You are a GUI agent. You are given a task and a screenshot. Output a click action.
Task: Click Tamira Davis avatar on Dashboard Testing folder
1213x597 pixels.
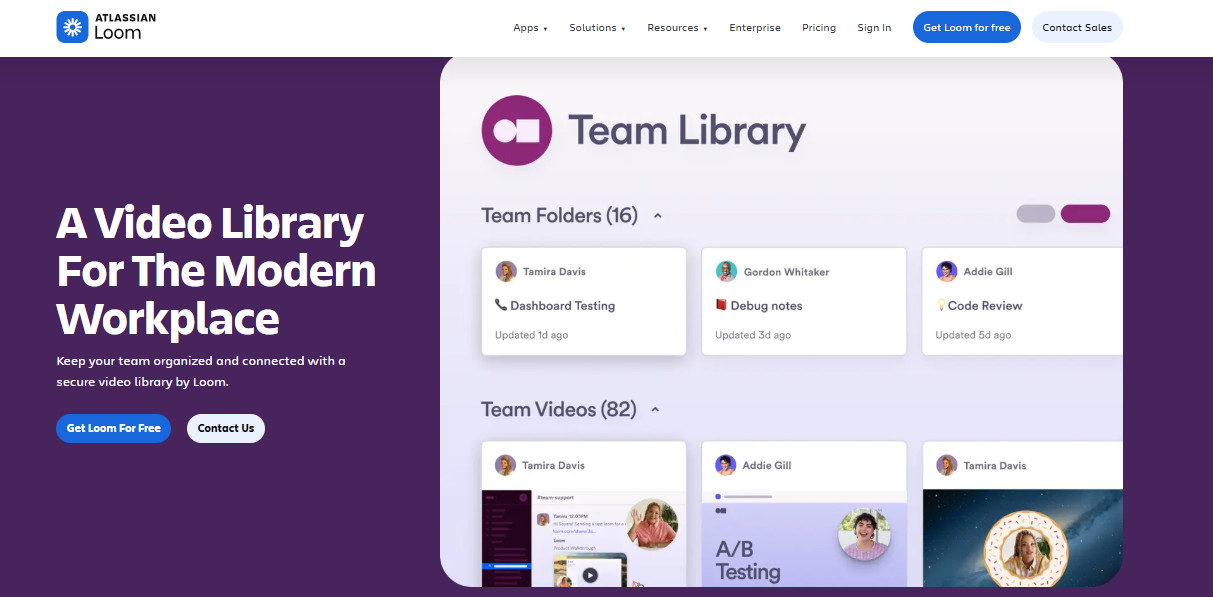pos(506,271)
